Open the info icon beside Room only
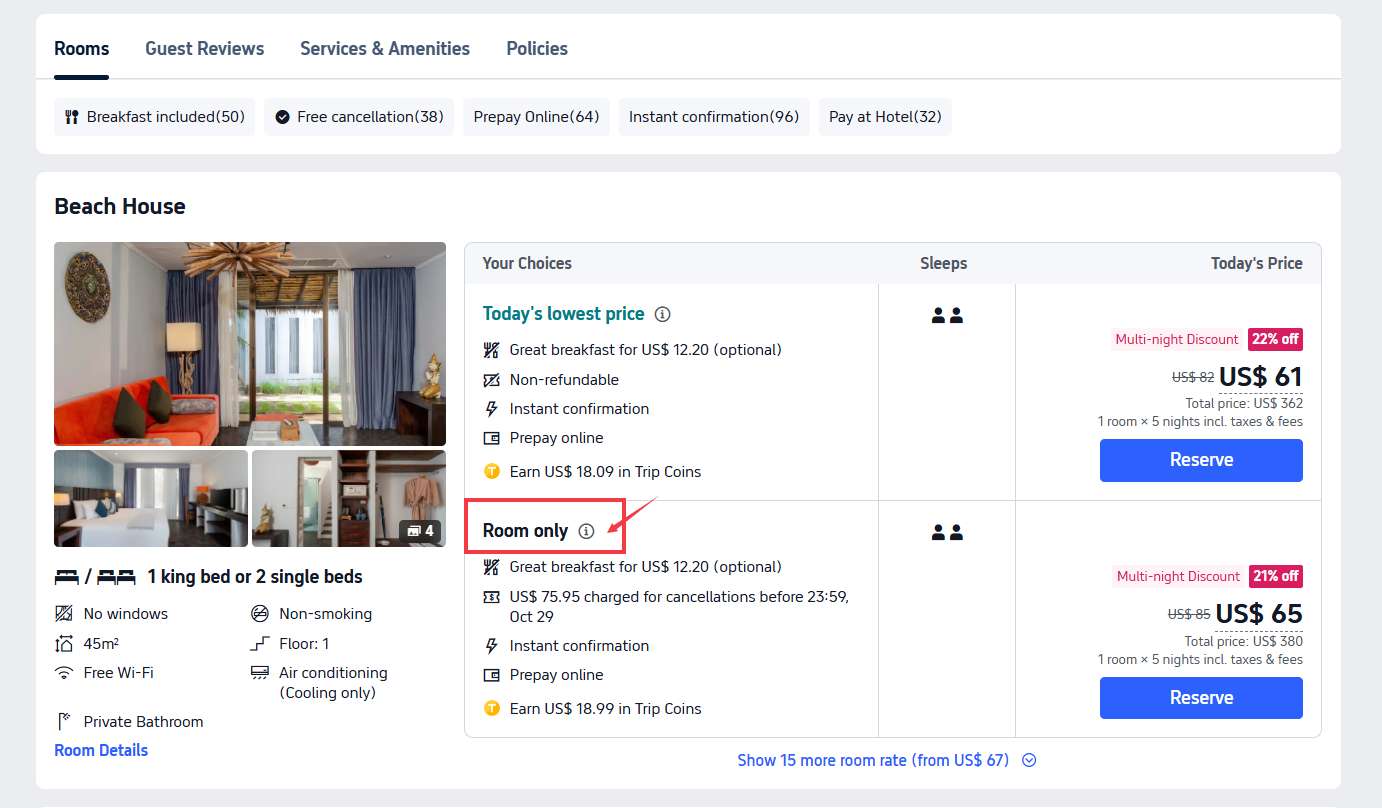 586,532
